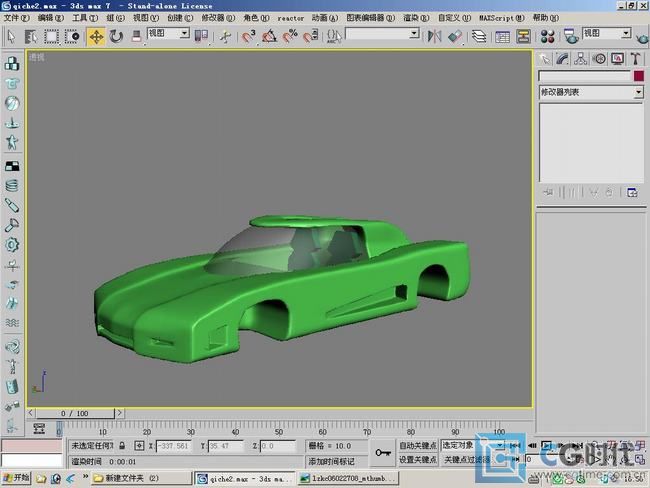Toggle the Spinner Snap button
The image size is (650, 488).
(310, 36)
